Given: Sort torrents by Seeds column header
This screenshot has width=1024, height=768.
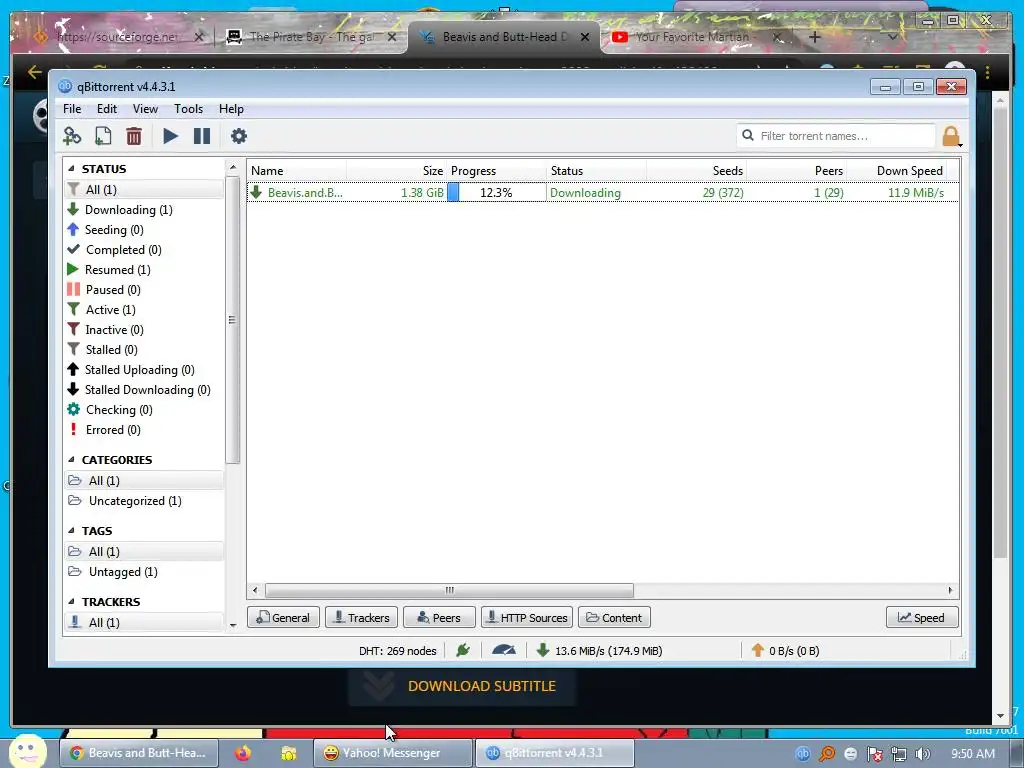Looking at the screenshot, I should [x=697, y=170].
